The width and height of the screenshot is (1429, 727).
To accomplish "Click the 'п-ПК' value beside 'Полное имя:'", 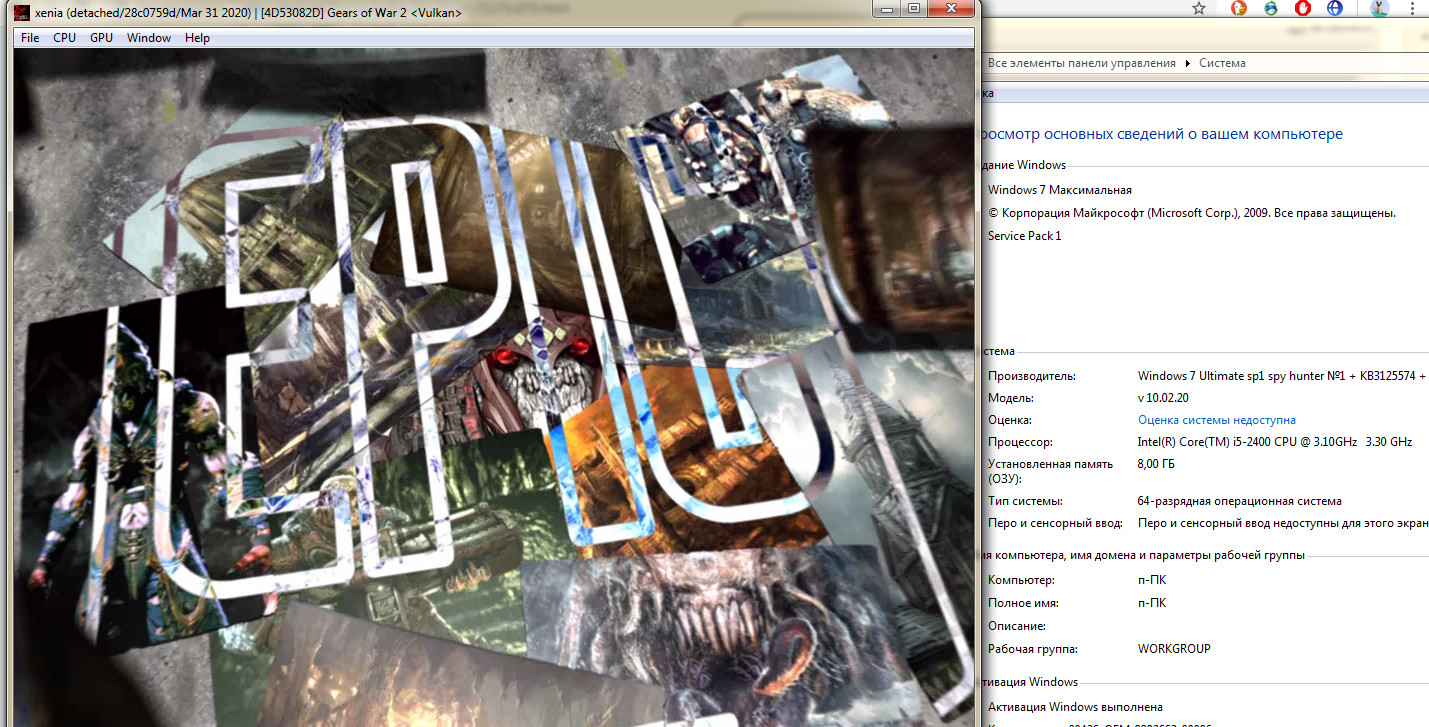I will pos(1152,603).
